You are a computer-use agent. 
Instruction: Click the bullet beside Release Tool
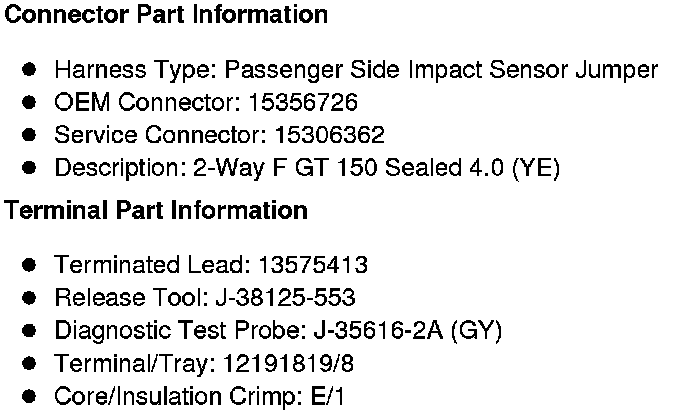point(30,298)
